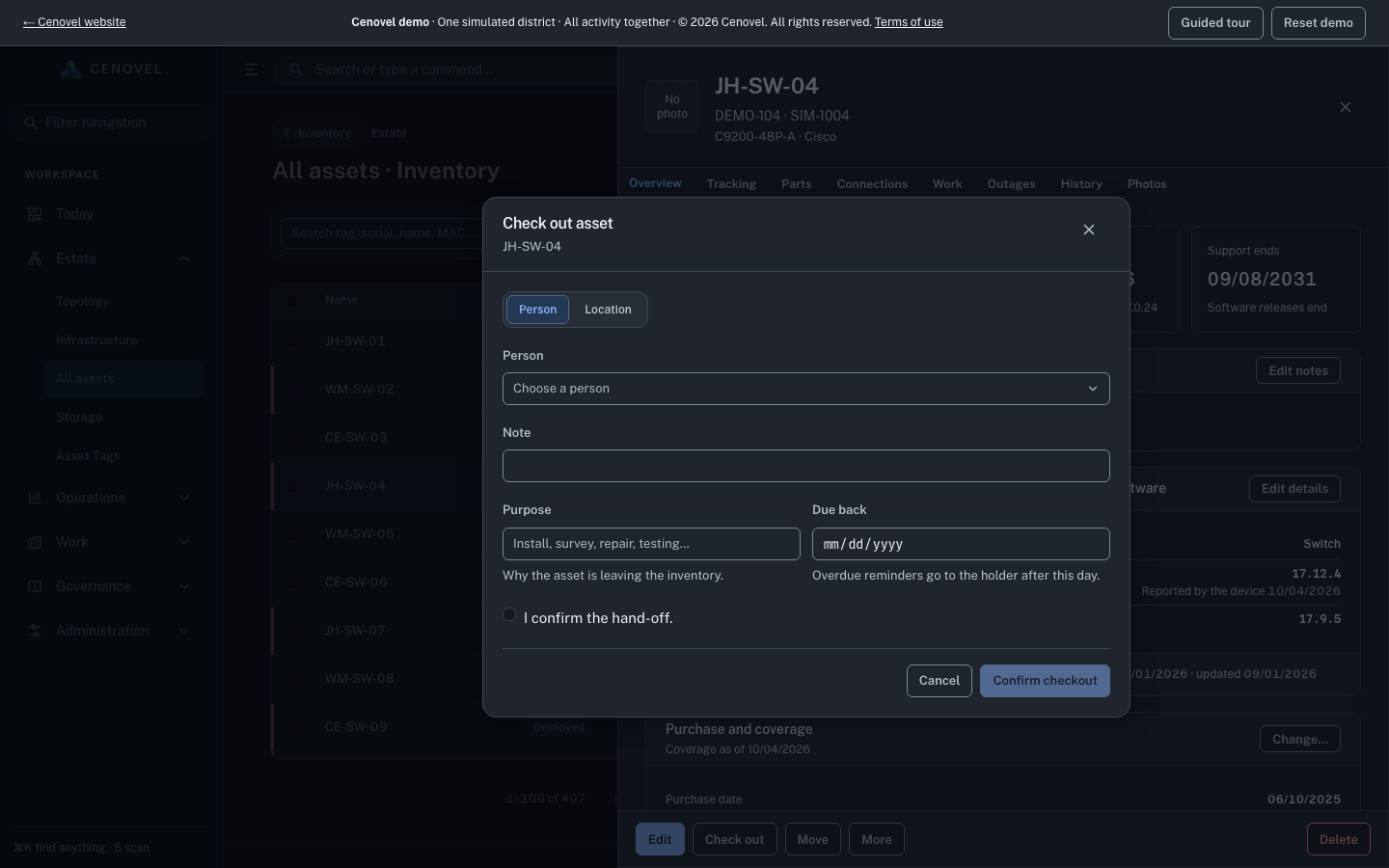The width and height of the screenshot is (1389, 868).
Task: Collapse the Estate section chevron
Action: point(184,258)
